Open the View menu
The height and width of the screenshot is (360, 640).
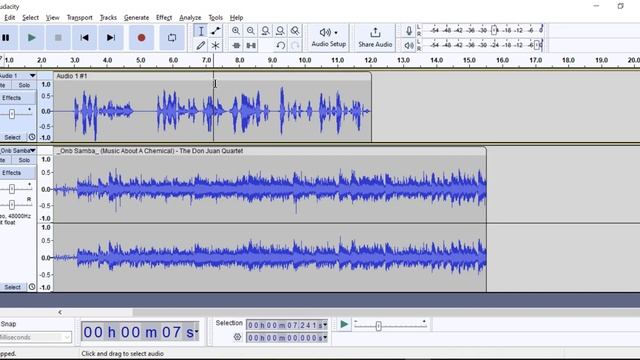coord(53,18)
